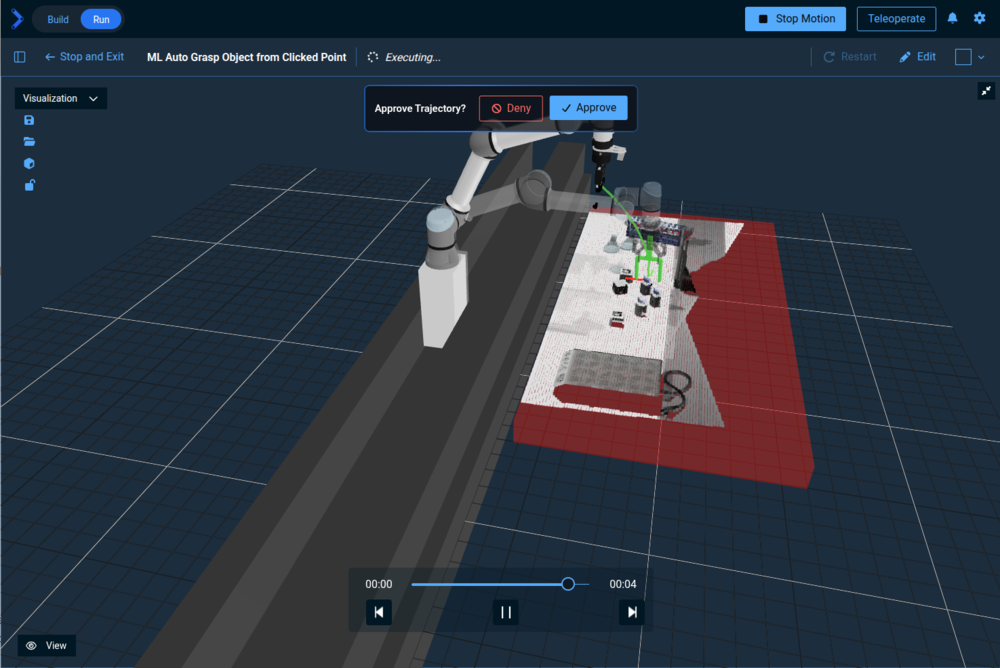Click the trajectory timeline slider handle
This screenshot has height=668, width=1000.
(x=568, y=584)
